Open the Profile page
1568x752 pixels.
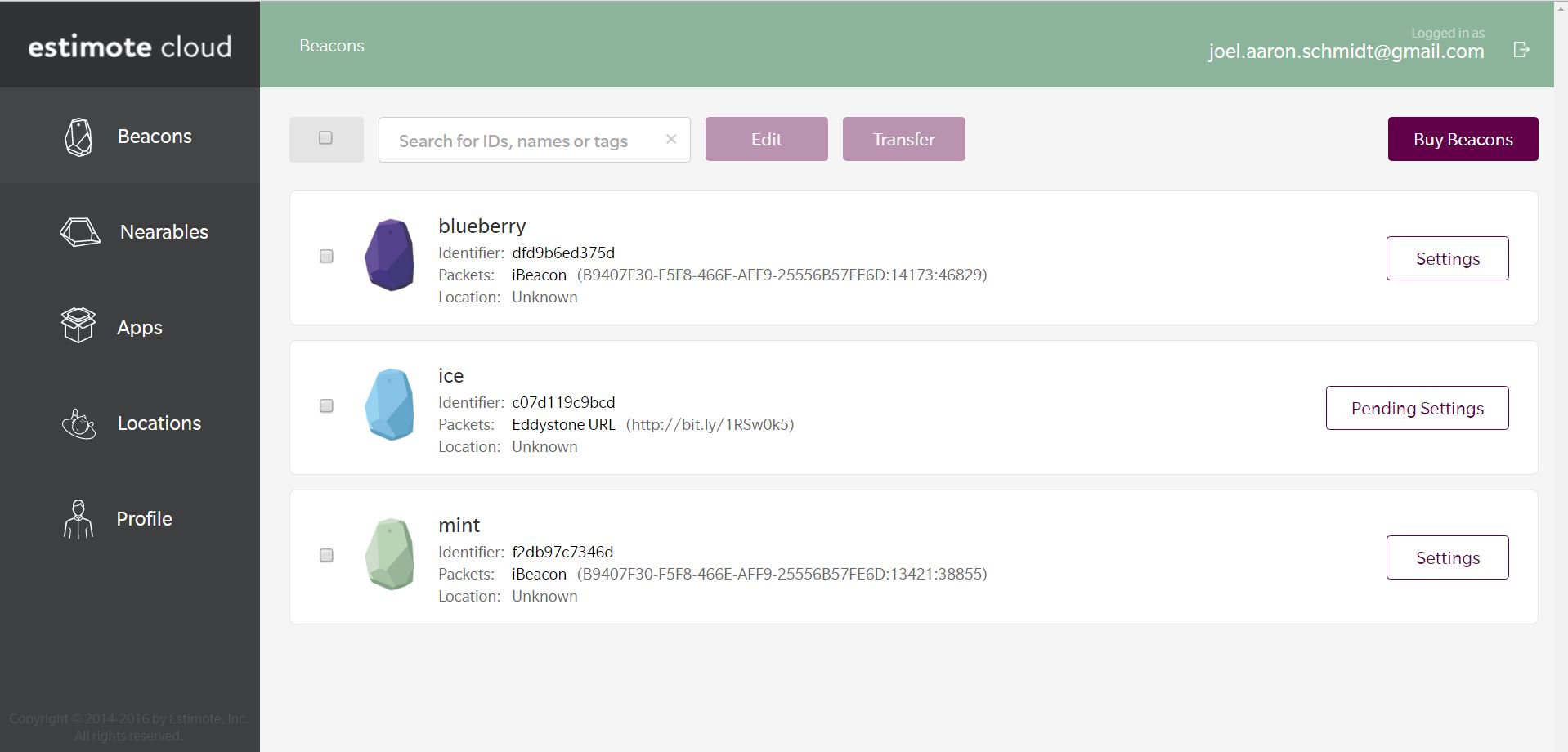[x=144, y=519]
